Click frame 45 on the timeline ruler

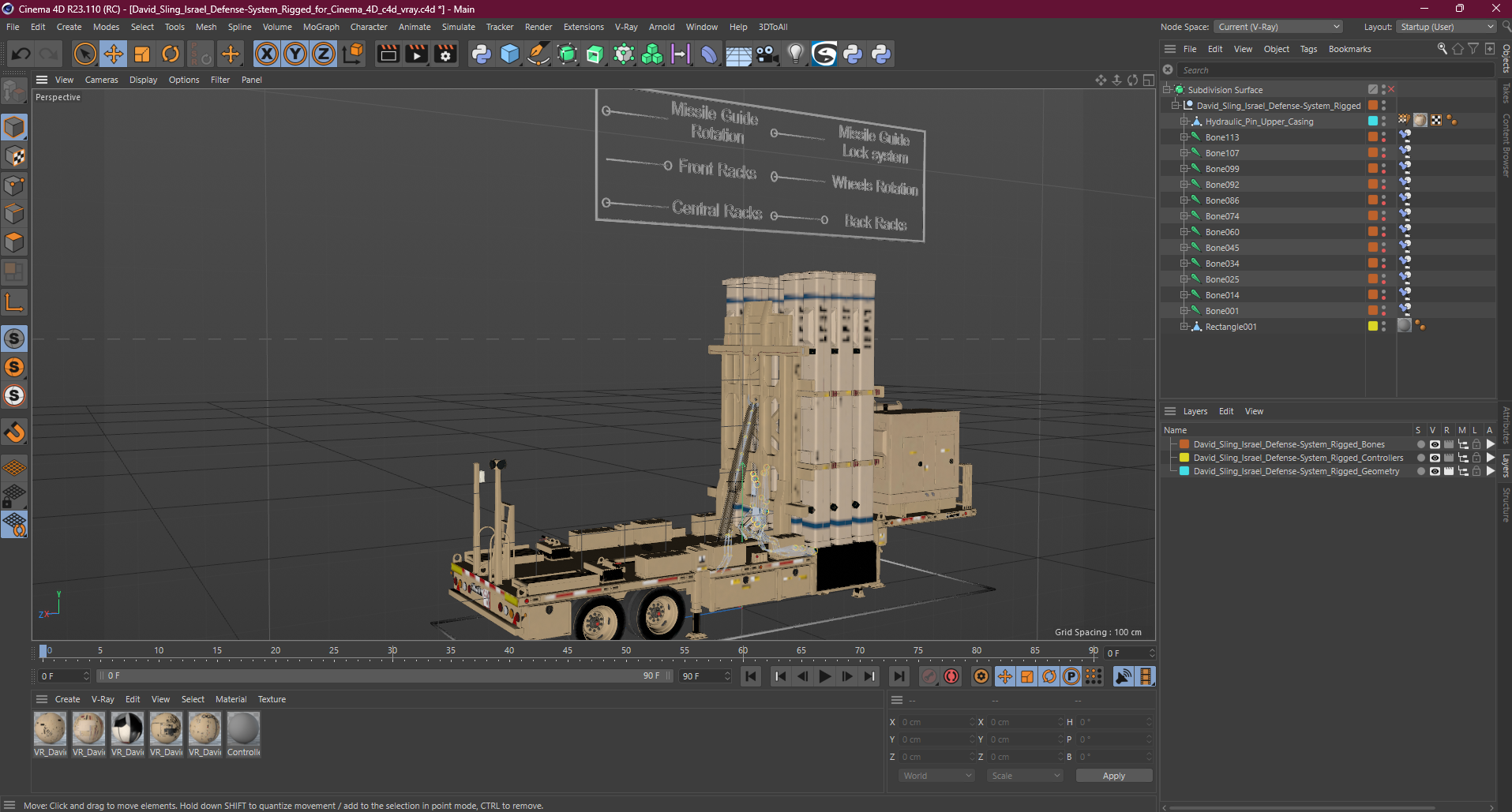(568, 651)
